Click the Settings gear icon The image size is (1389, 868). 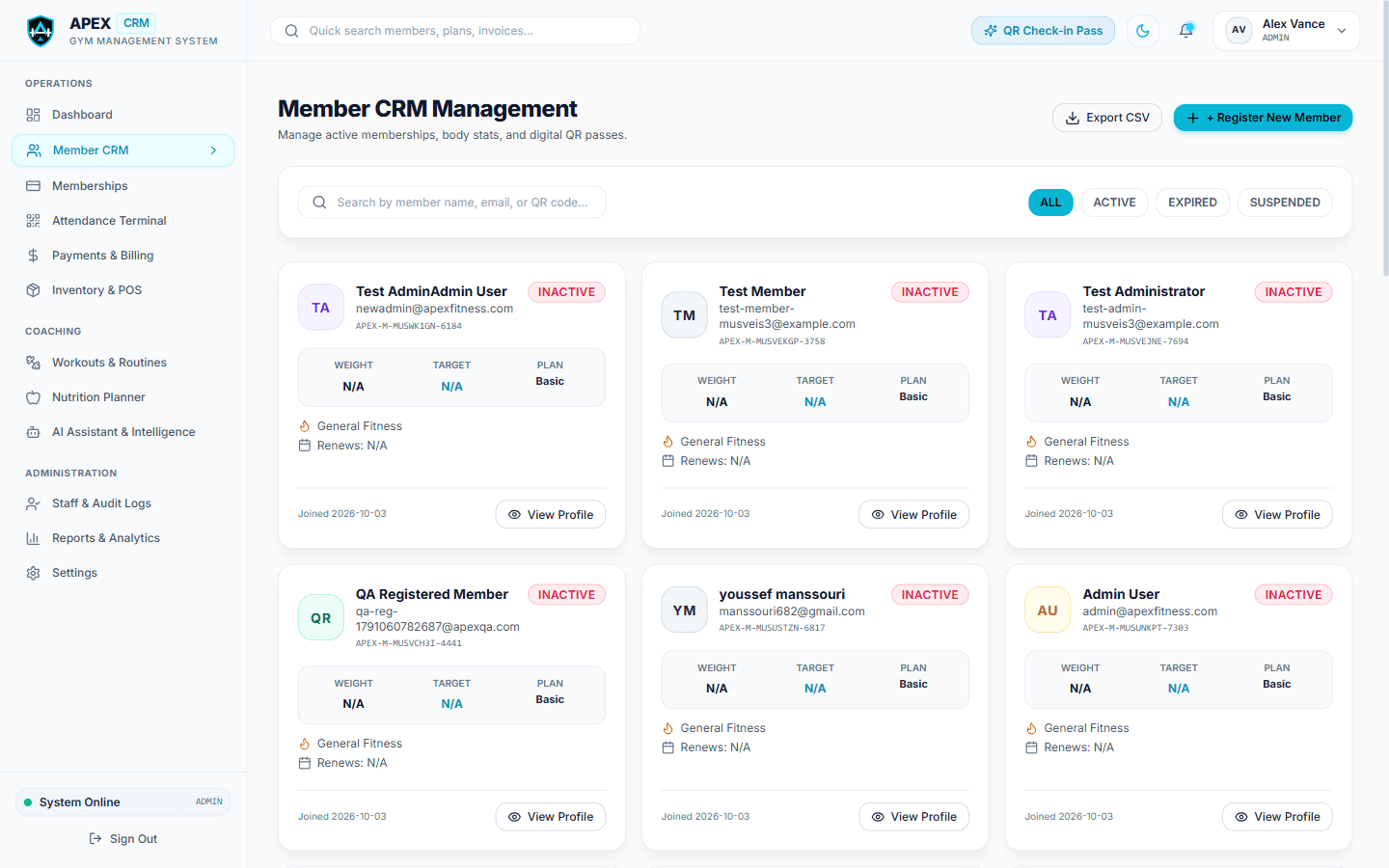33,573
